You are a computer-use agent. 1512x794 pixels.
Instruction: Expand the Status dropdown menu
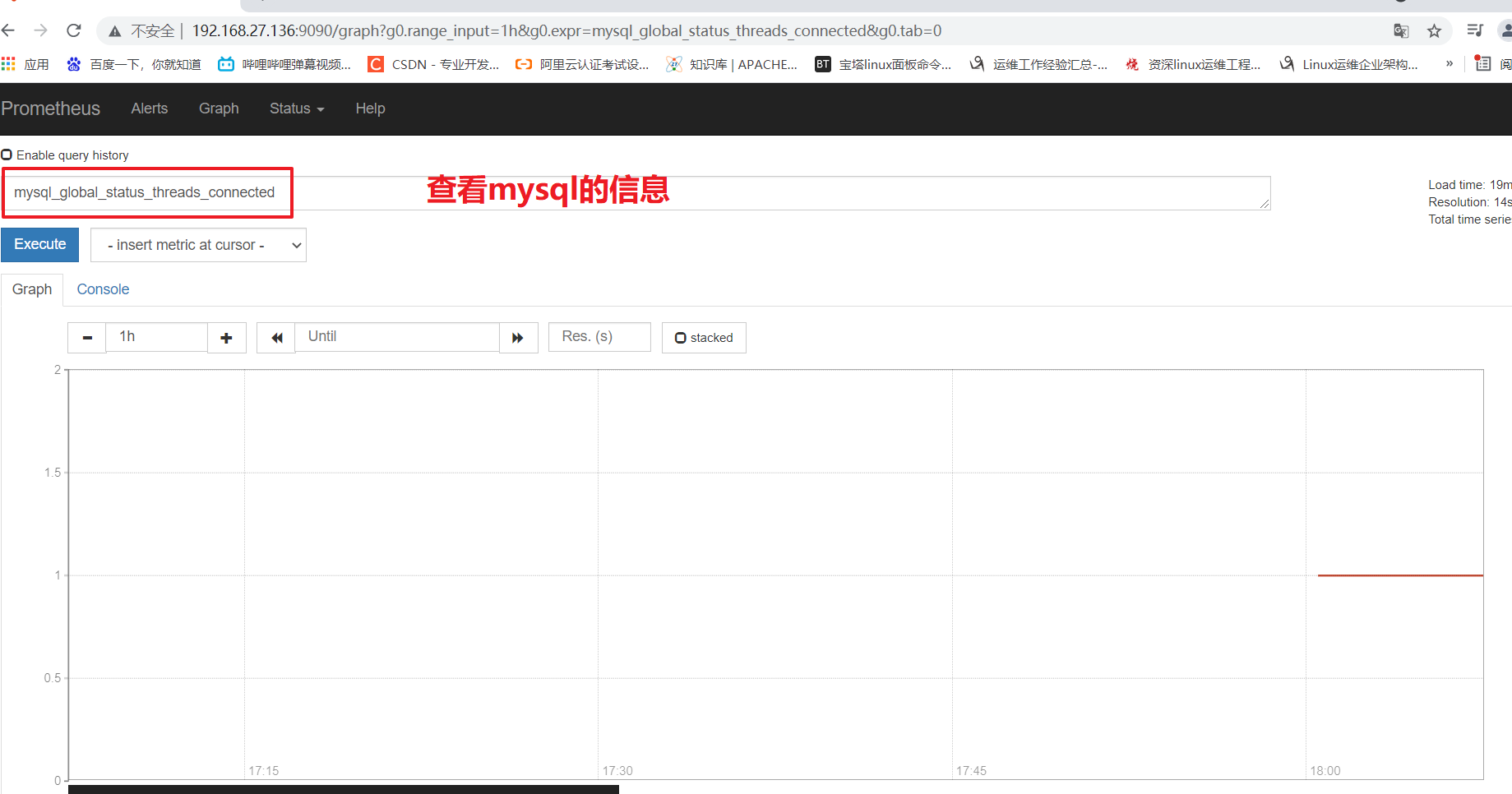[x=297, y=108]
